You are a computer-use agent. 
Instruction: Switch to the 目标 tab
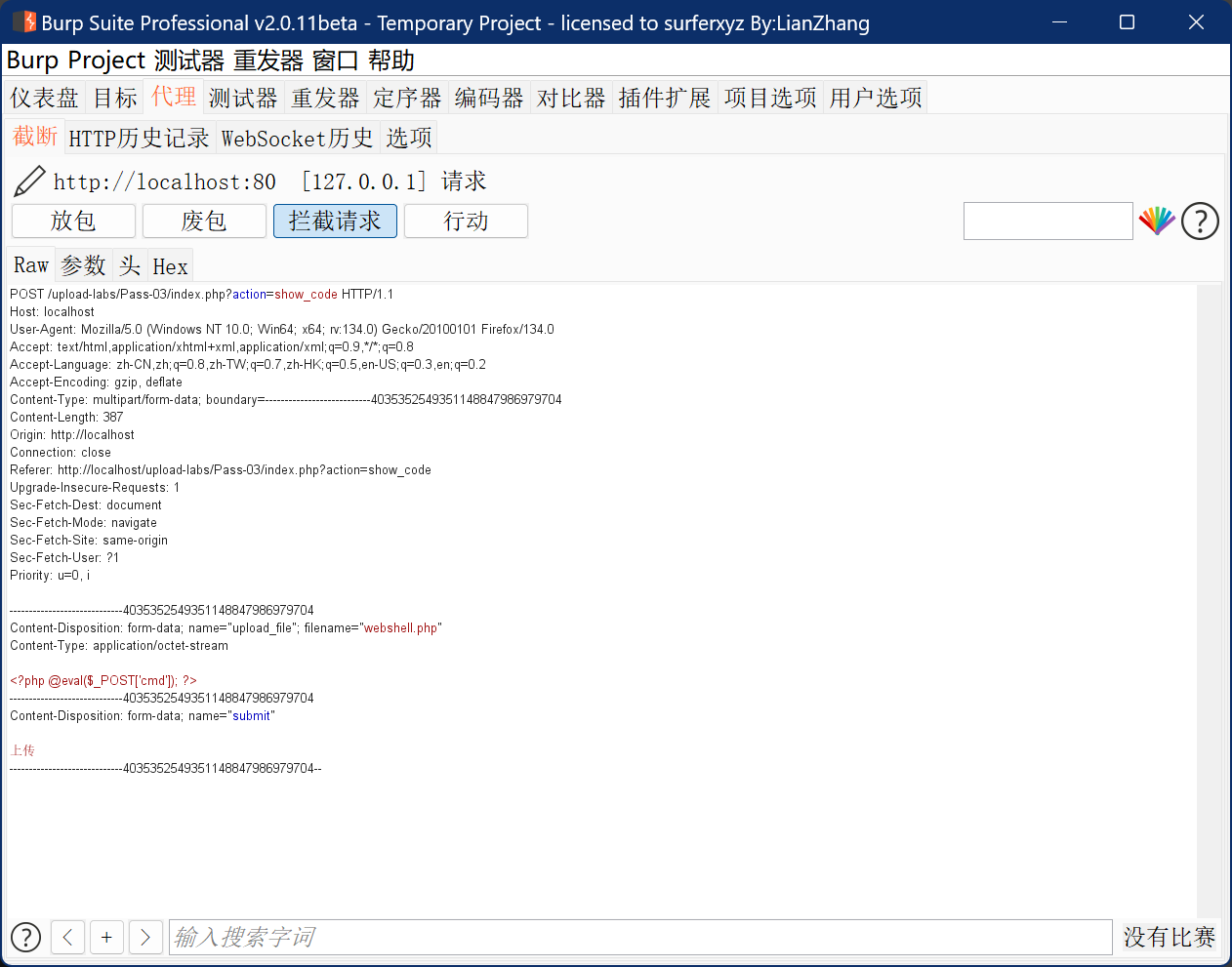point(115,98)
